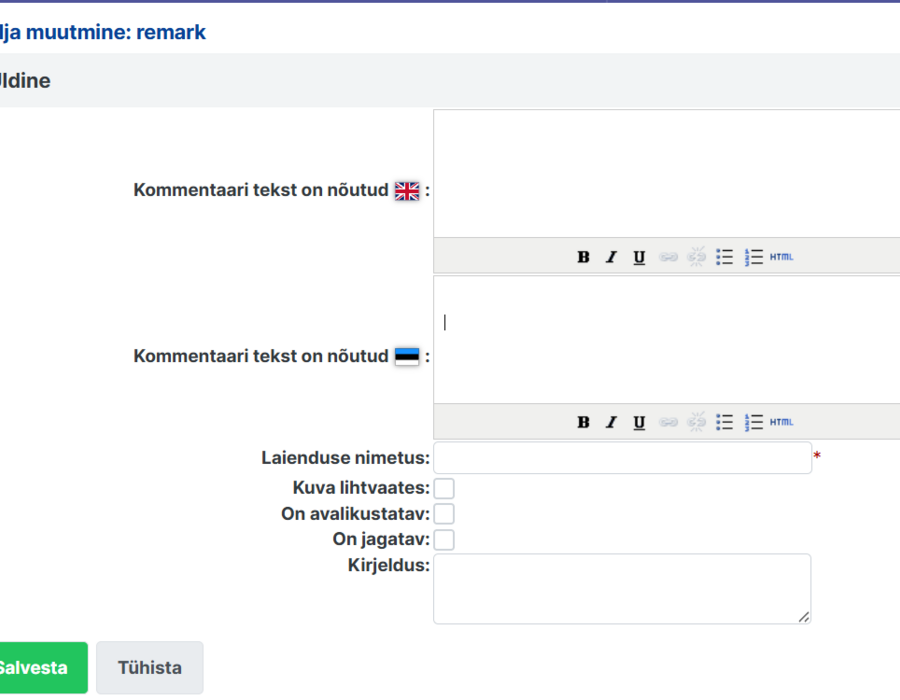Image resolution: width=900 pixels, height=700 pixels.
Task: Apply italic in the English comment toolbar
Action: (x=611, y=257)
